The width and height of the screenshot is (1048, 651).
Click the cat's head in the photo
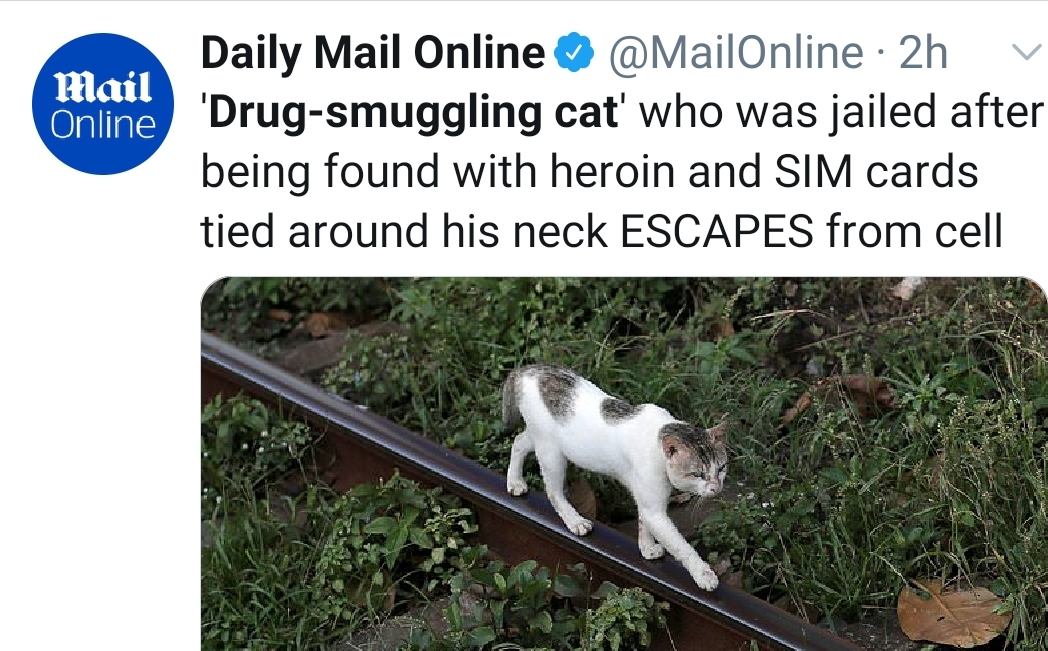(695, 458)
